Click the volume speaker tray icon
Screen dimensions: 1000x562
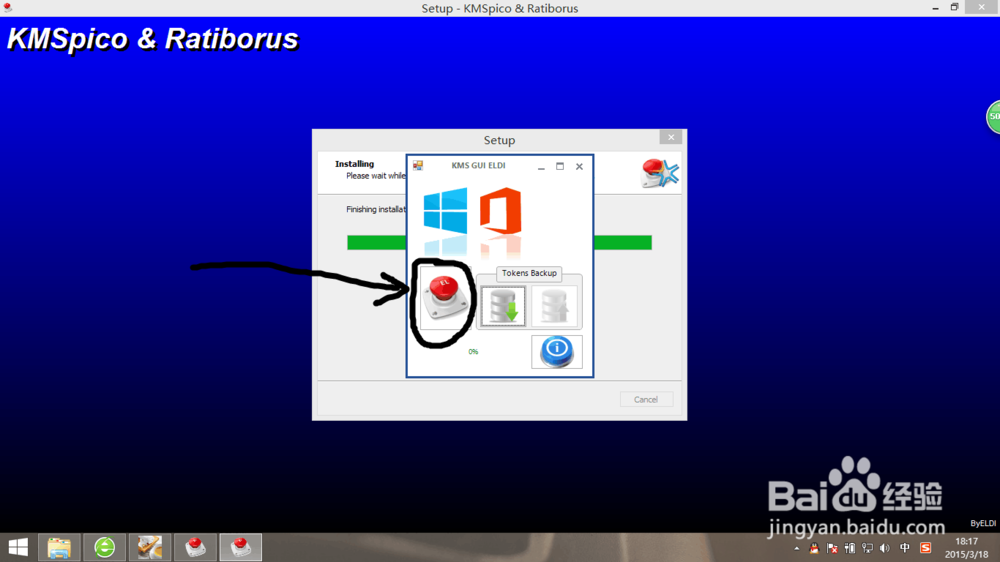pyautogui.click(x=885, y=548)
